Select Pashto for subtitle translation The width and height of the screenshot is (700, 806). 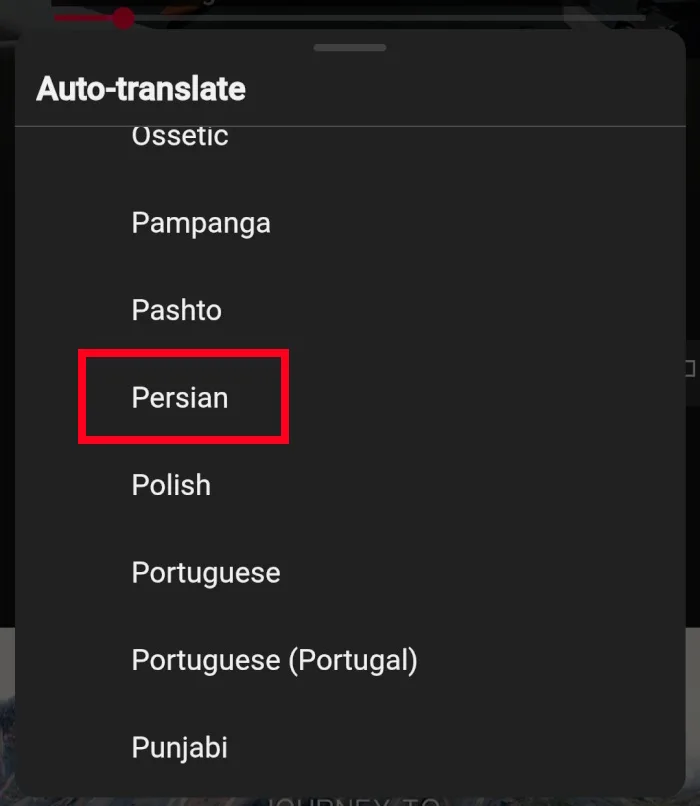(x=176, y=310)
